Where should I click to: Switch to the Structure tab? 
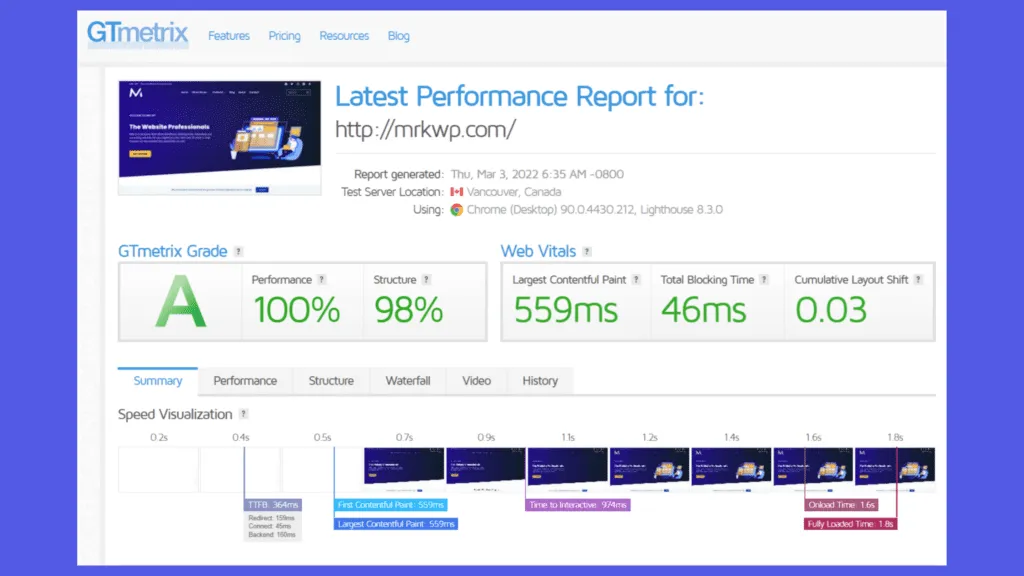click(x=331, y=381)
